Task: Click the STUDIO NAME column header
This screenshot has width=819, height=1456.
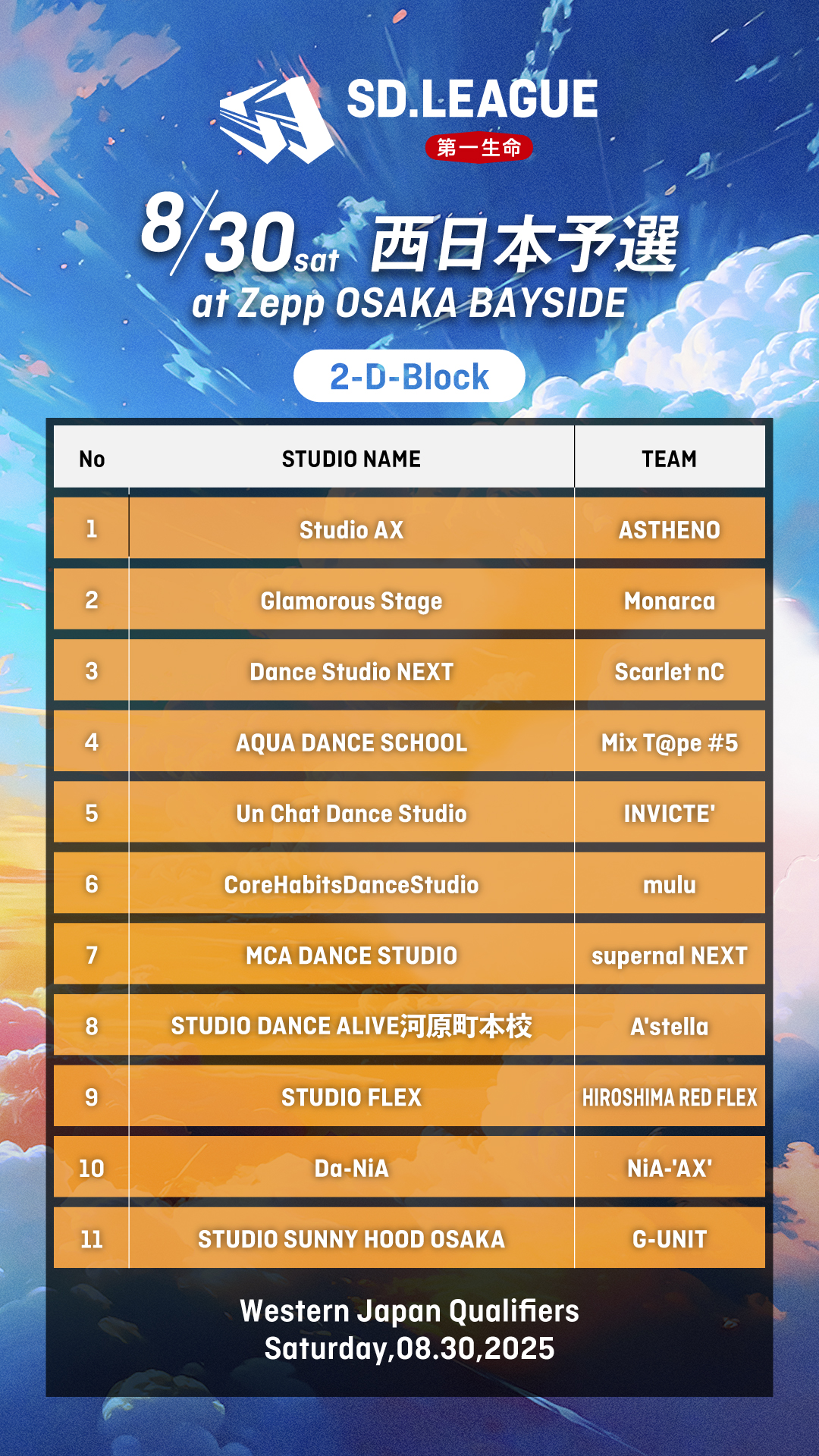Action: click(x=351, y=459)
